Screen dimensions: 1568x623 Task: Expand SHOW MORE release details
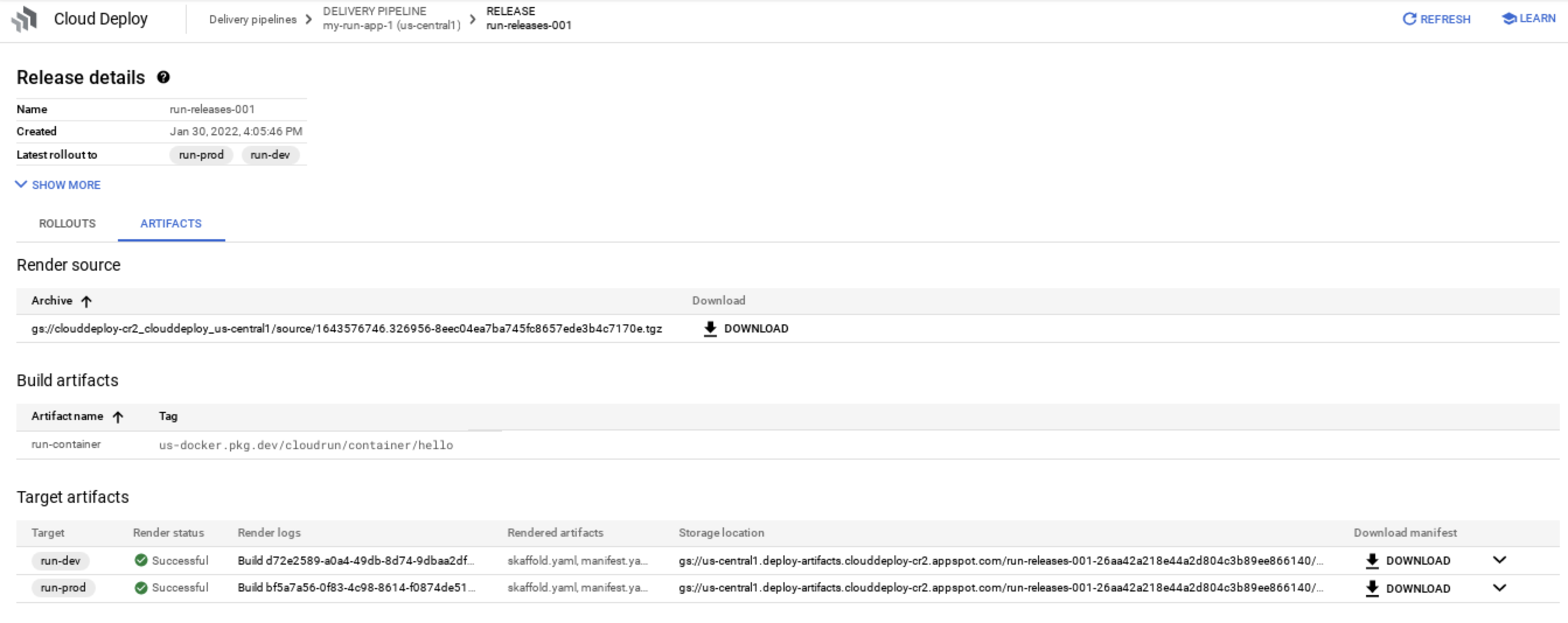point(58,185)
